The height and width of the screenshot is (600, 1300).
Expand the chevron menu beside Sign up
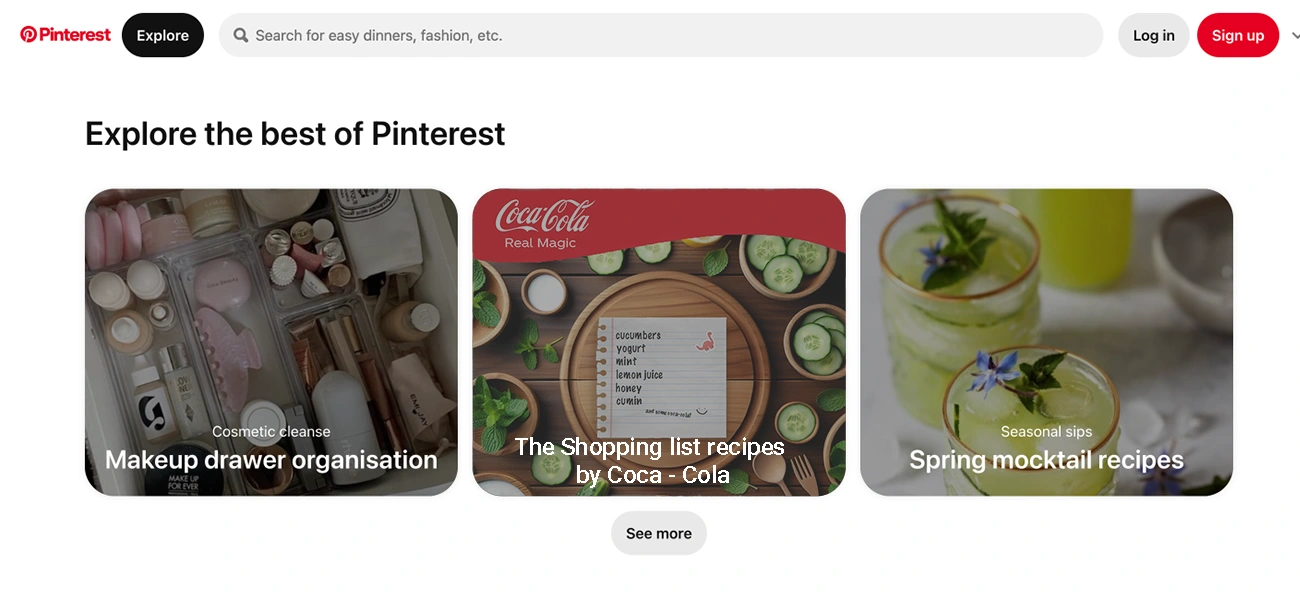pyautogui.click(x=1295, y=35)
